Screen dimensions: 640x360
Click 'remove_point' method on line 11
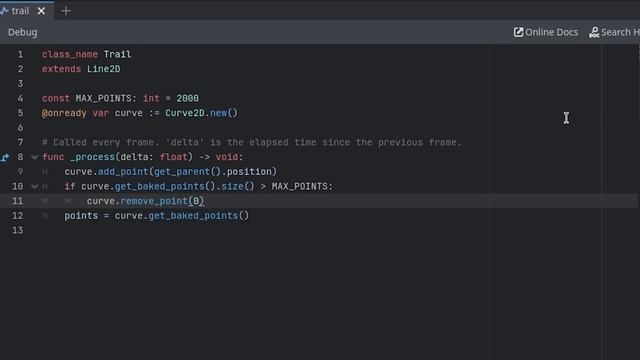154,201
